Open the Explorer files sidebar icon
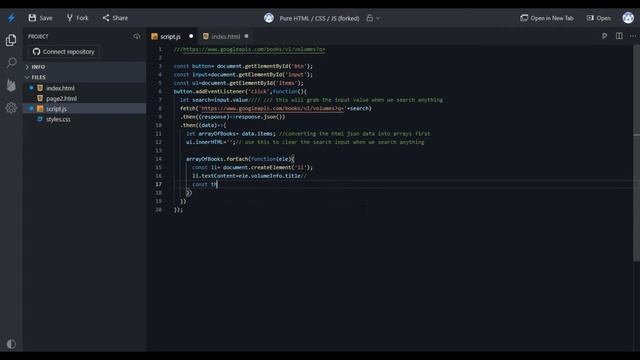 pyautogui.click(x=11, y=40)
